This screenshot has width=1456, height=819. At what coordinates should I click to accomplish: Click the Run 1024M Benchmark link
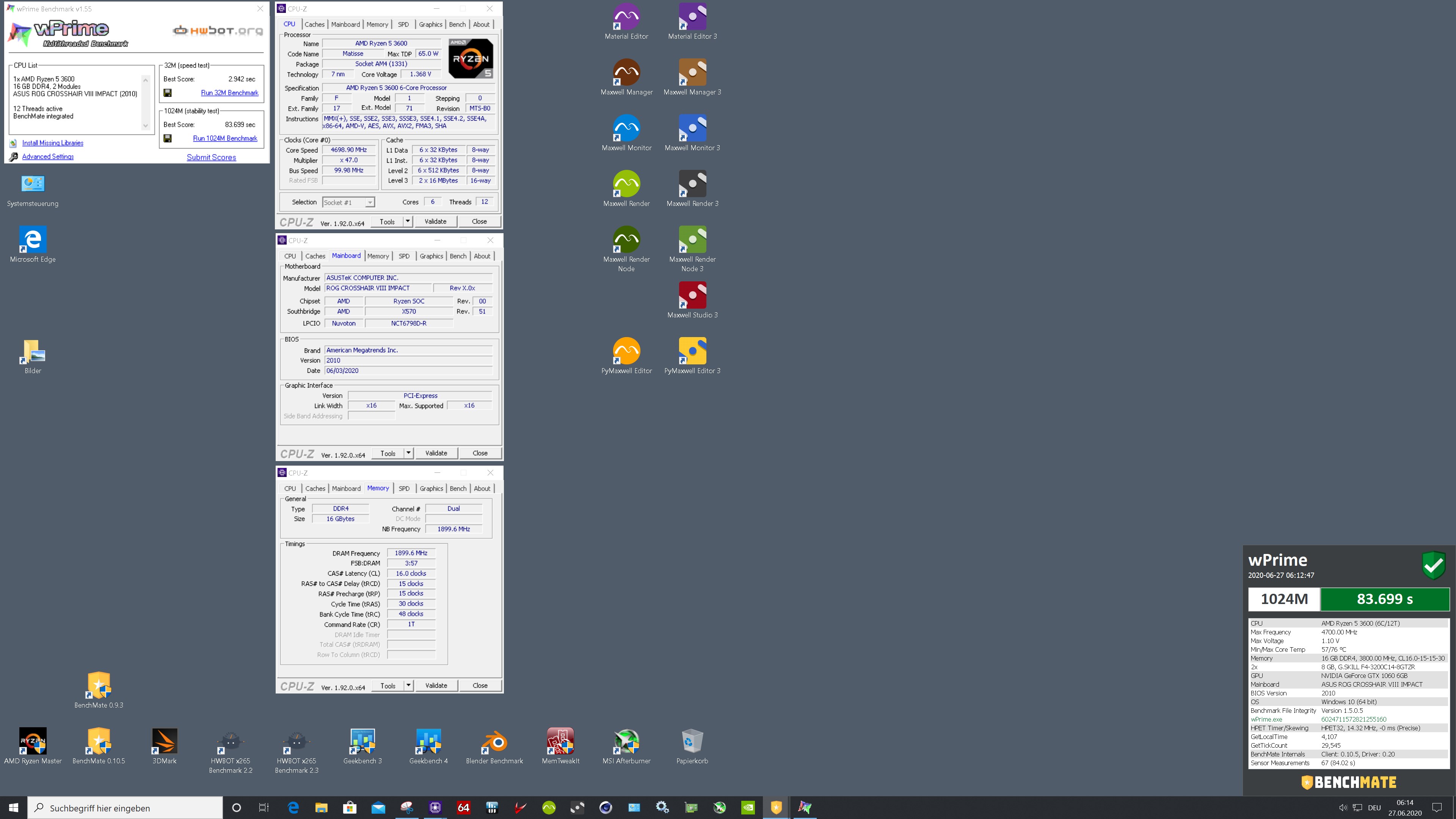coord(225,138)
